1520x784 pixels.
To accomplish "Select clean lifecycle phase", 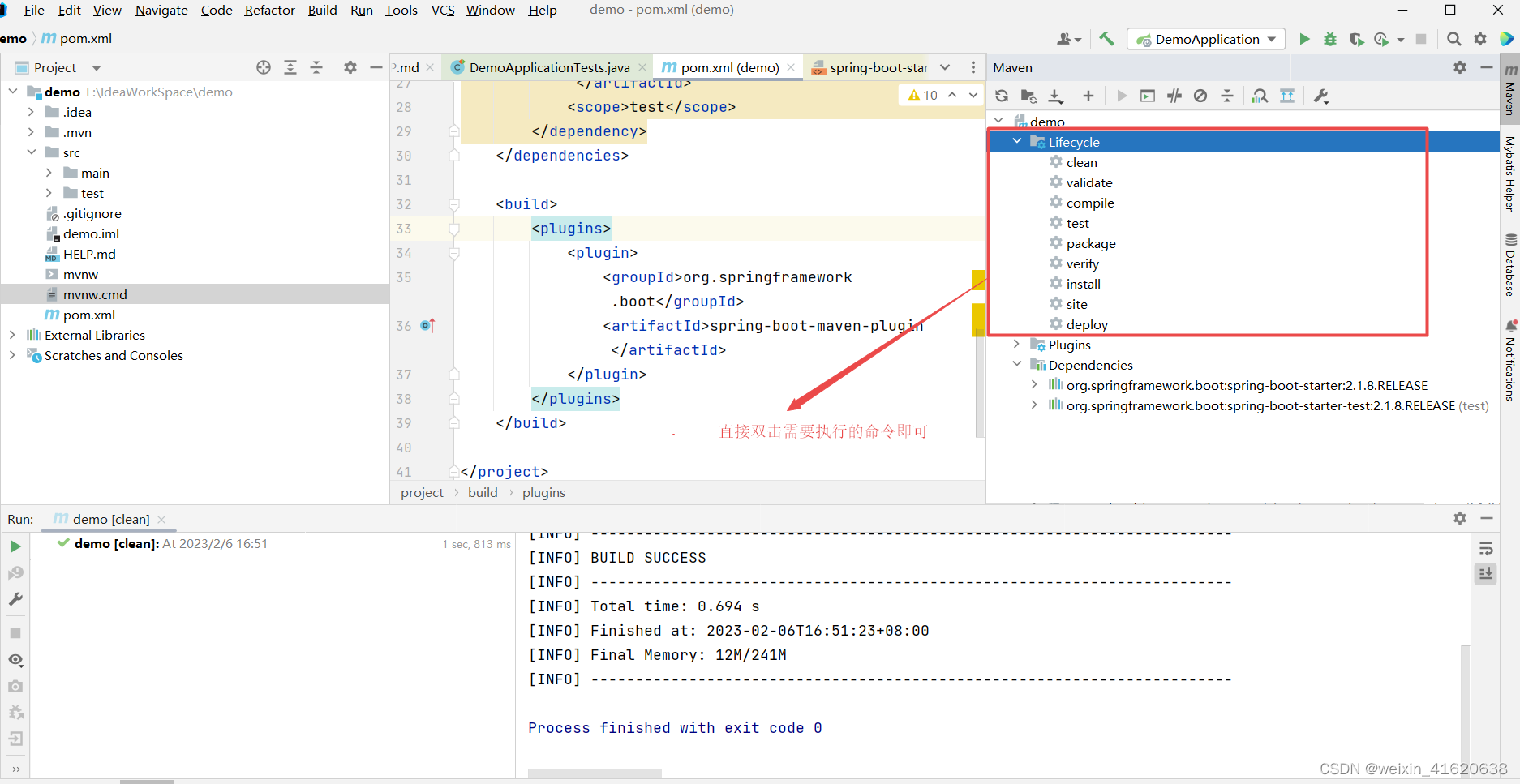I will coord(1081,162).
